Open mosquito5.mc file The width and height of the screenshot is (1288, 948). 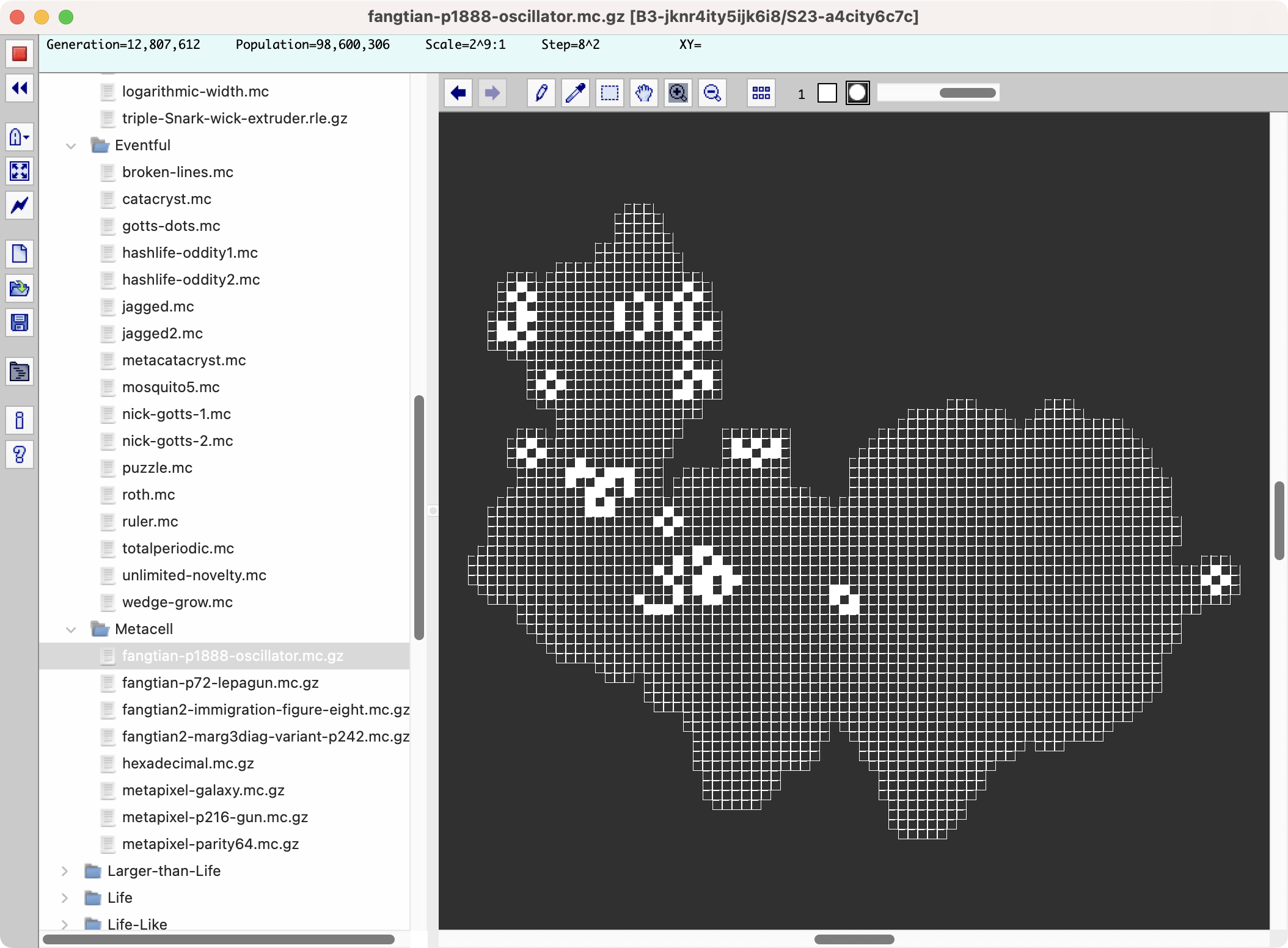pyautogui.click(x=170, y=387)
